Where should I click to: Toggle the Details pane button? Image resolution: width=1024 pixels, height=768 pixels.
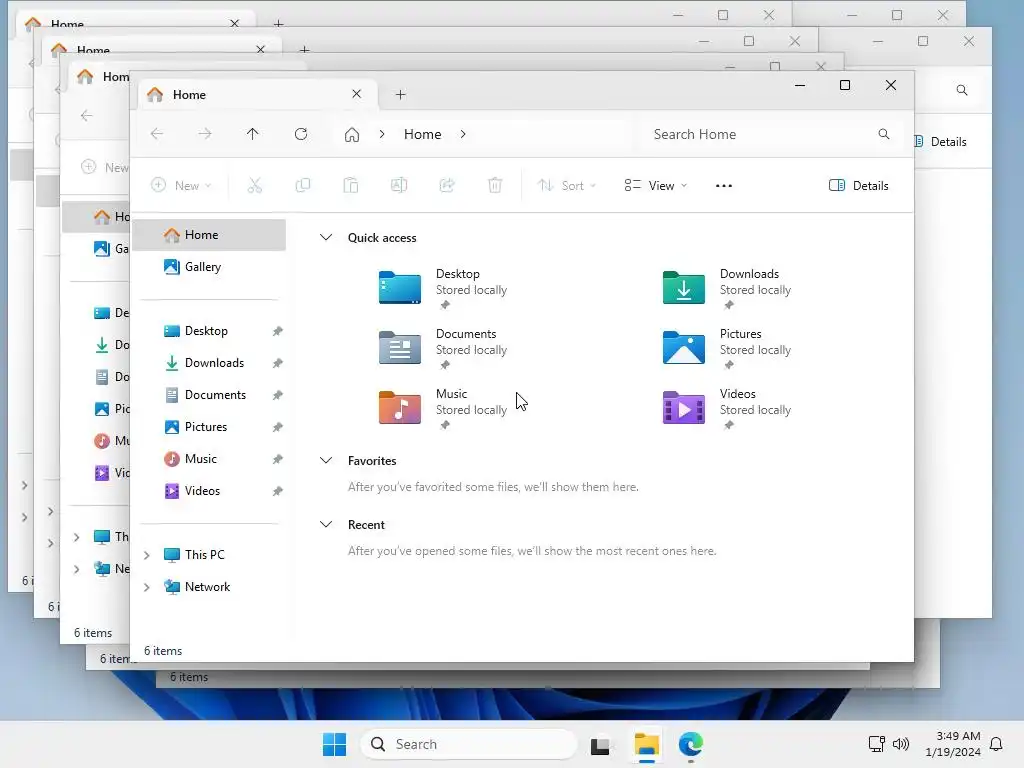click(x=859, y=185)
